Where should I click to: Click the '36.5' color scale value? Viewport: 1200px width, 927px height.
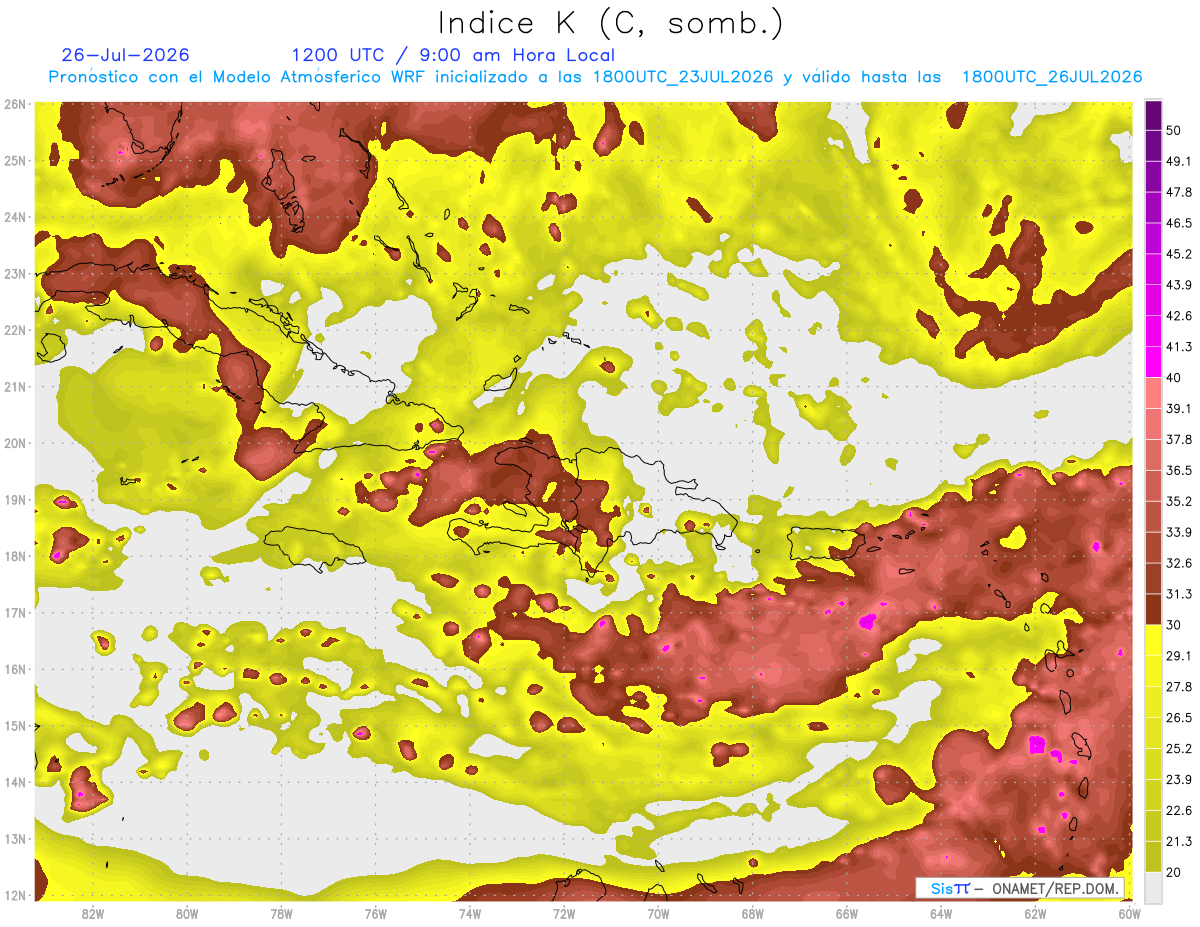pyautogui.click(x=1179, y=470)
